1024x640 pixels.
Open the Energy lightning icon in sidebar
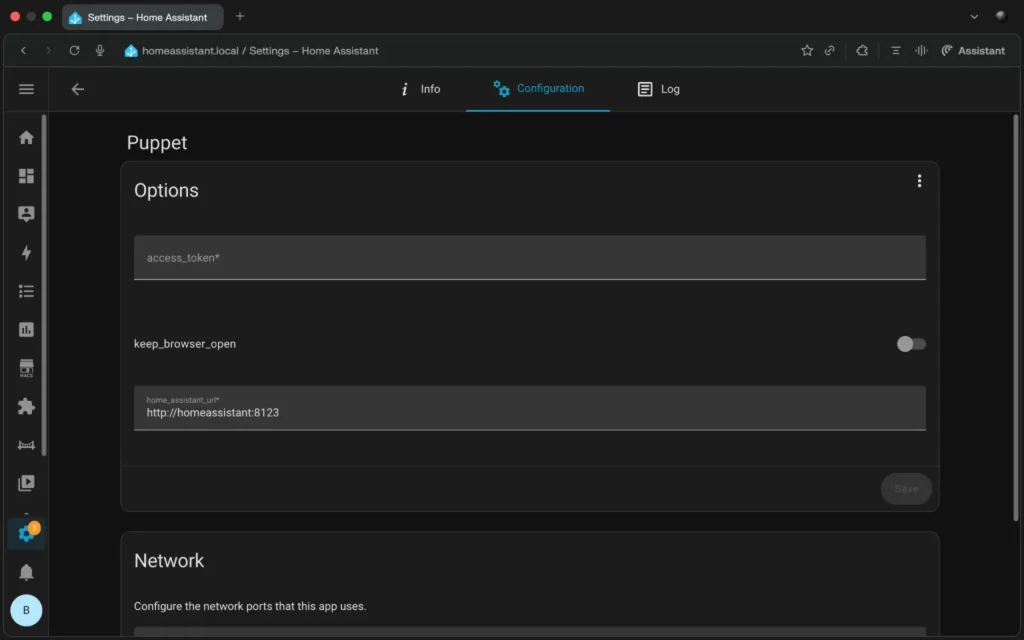click(26, 253)
